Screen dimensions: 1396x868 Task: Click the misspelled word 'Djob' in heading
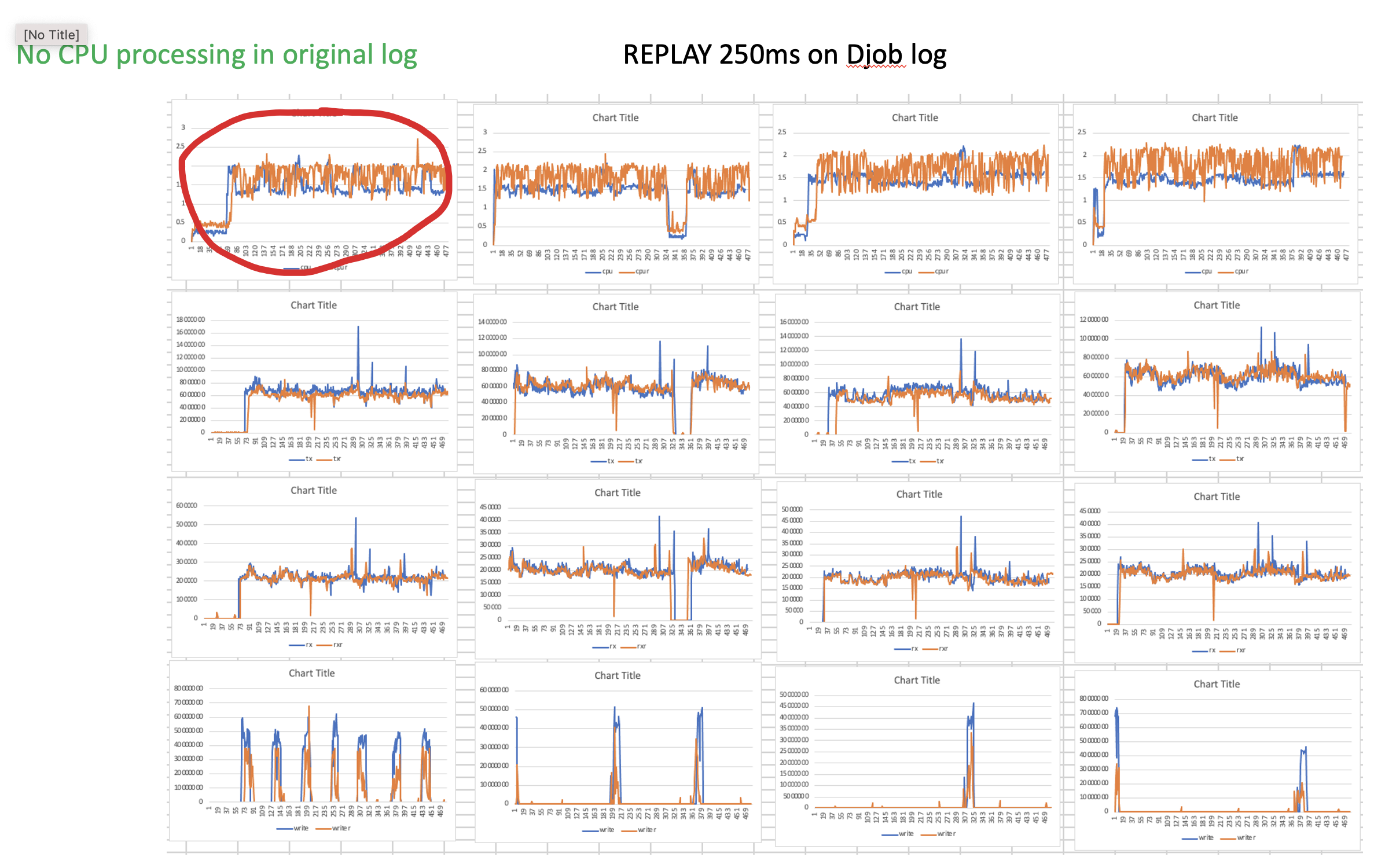point(876,55)
